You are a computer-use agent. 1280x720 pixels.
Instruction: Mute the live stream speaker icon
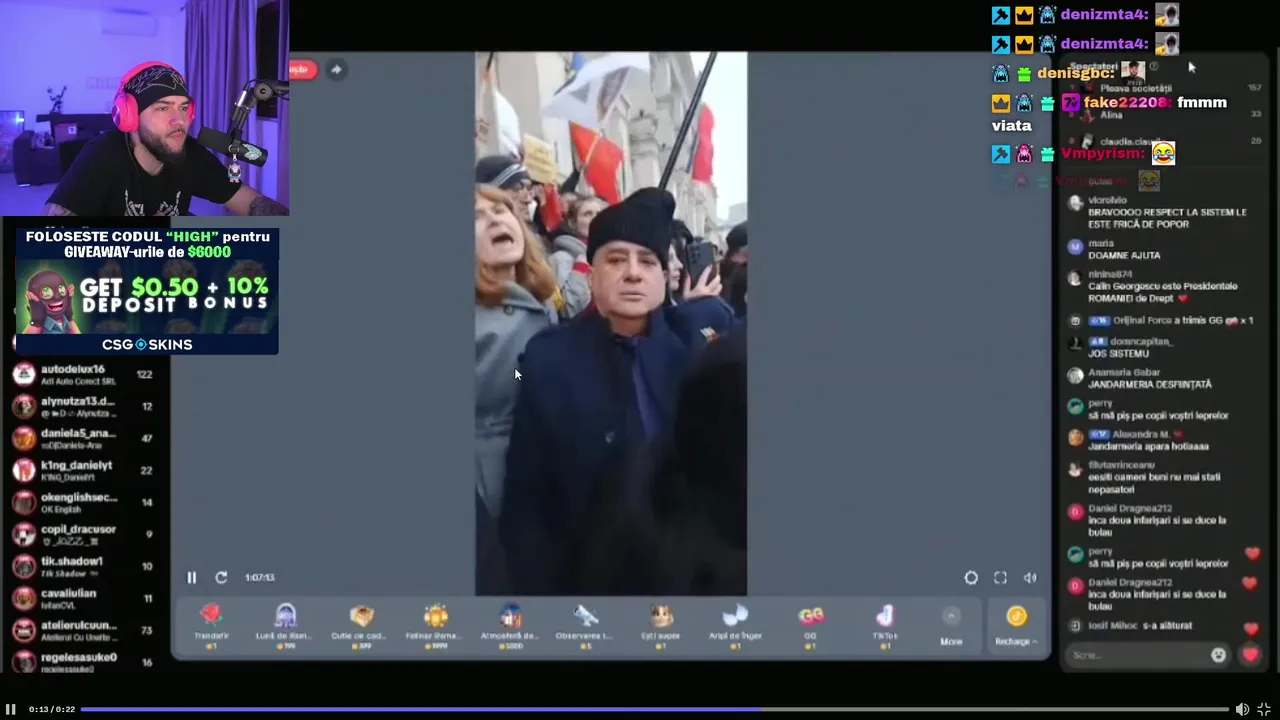tap(1030, 577)
